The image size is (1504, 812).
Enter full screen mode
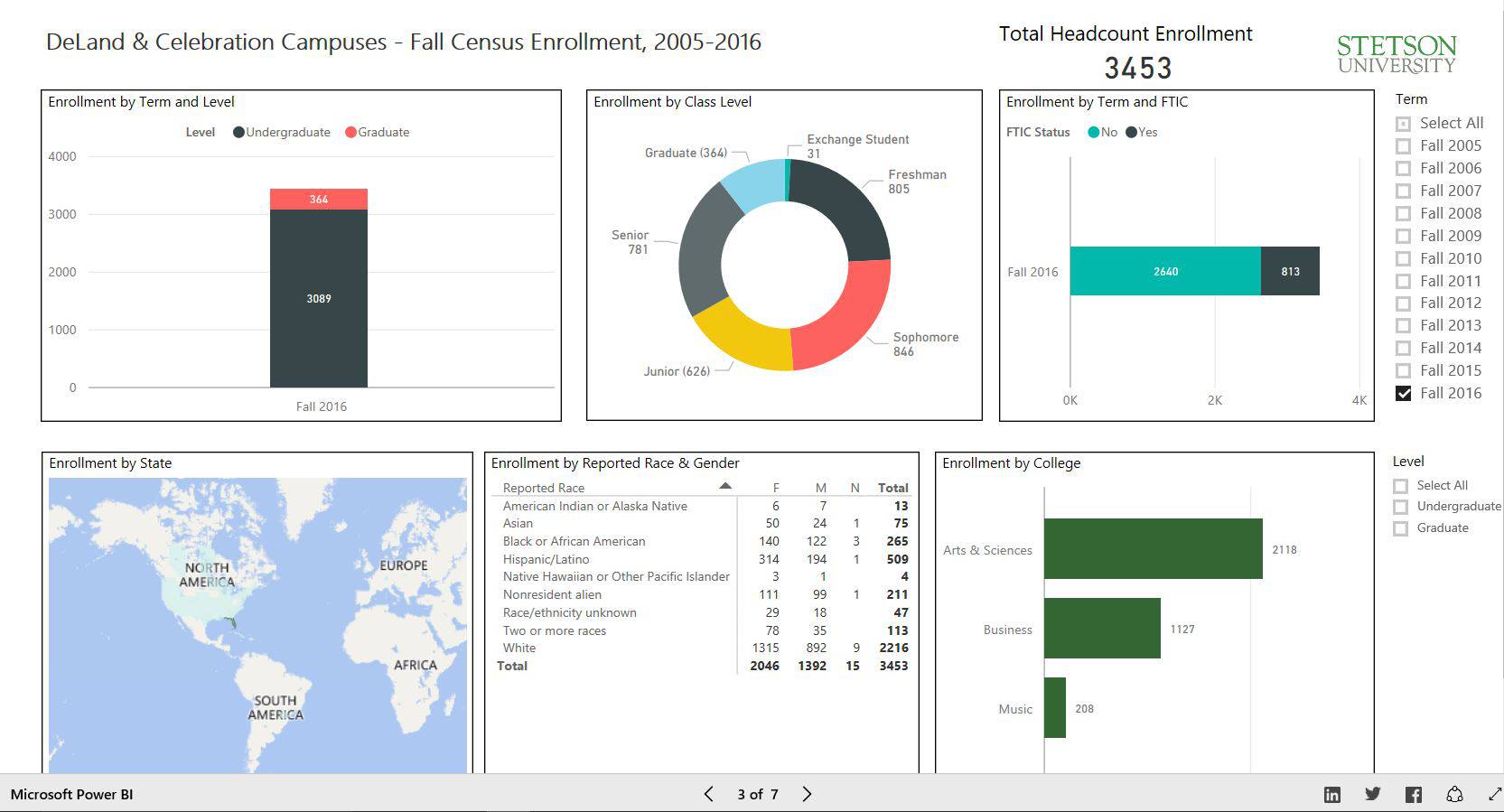click(x=1494, y=795)
